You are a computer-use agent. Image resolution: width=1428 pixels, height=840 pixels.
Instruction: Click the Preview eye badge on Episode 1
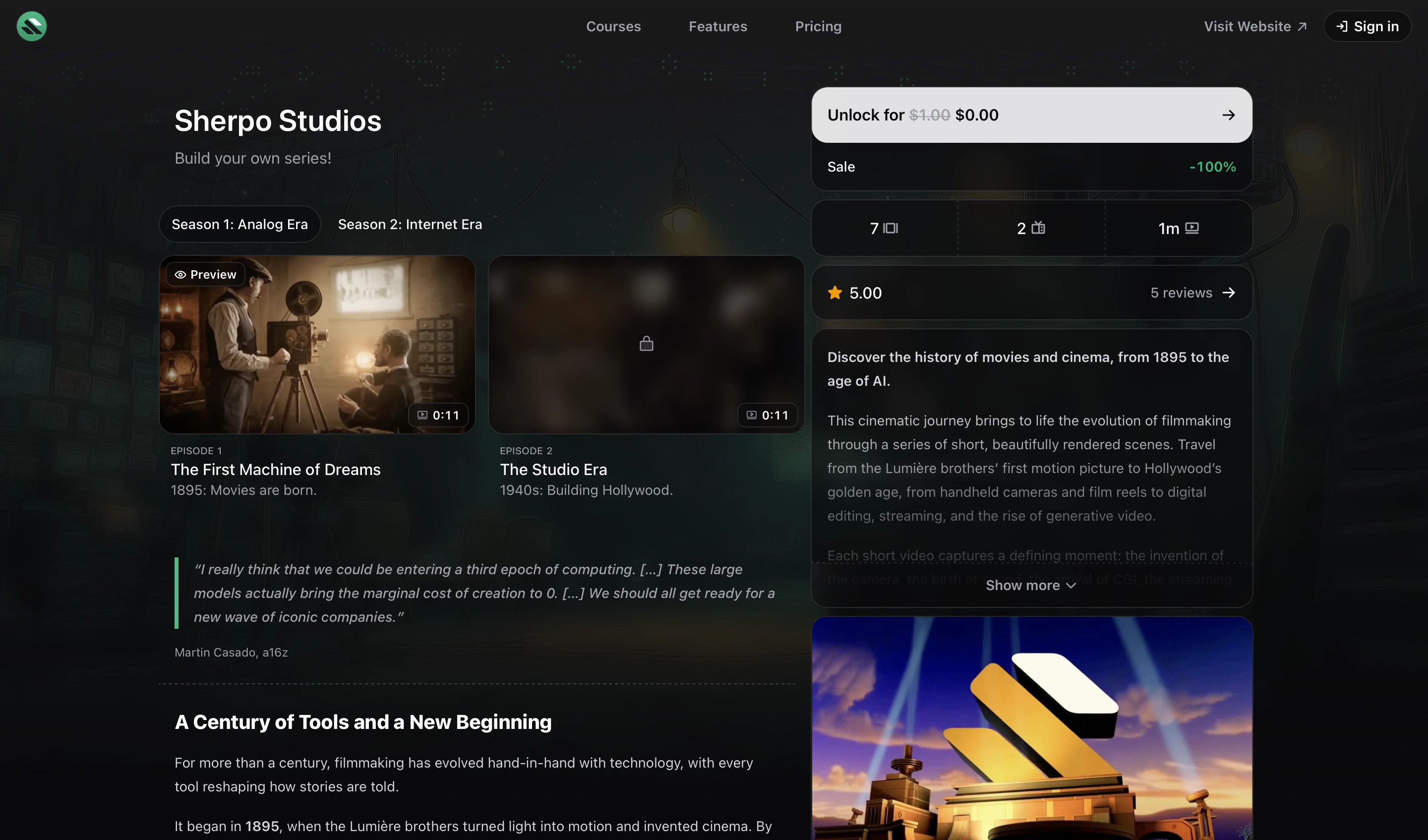pyautogui.click(x=205, y=274)
